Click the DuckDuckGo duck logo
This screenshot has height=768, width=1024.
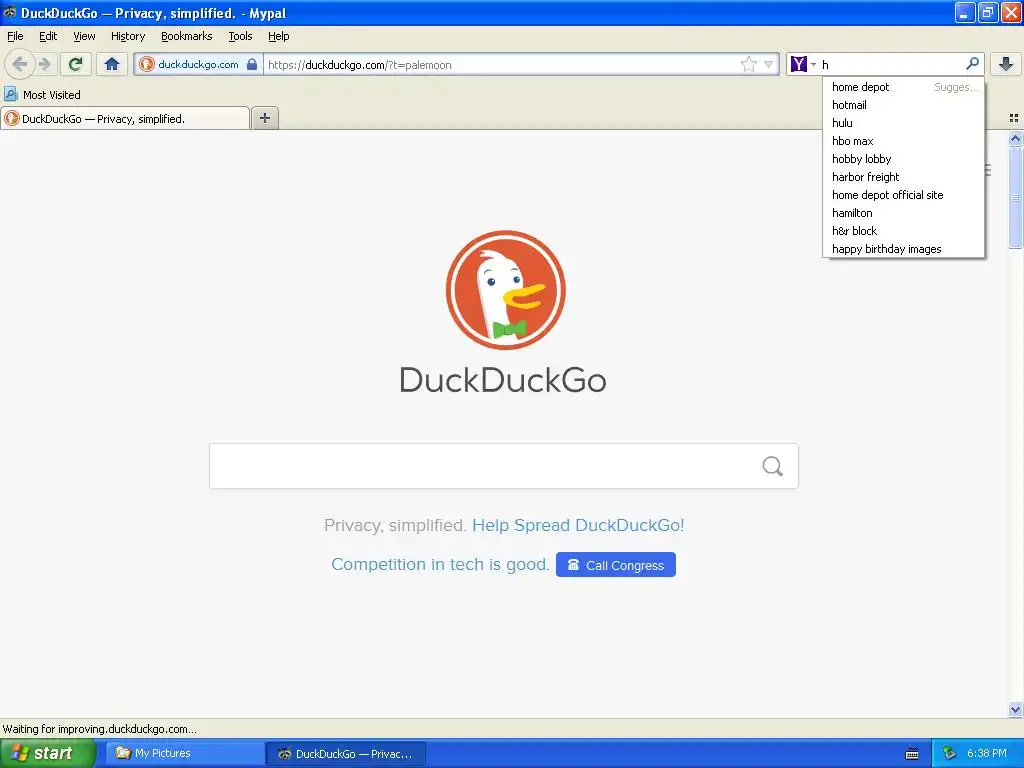506,290
